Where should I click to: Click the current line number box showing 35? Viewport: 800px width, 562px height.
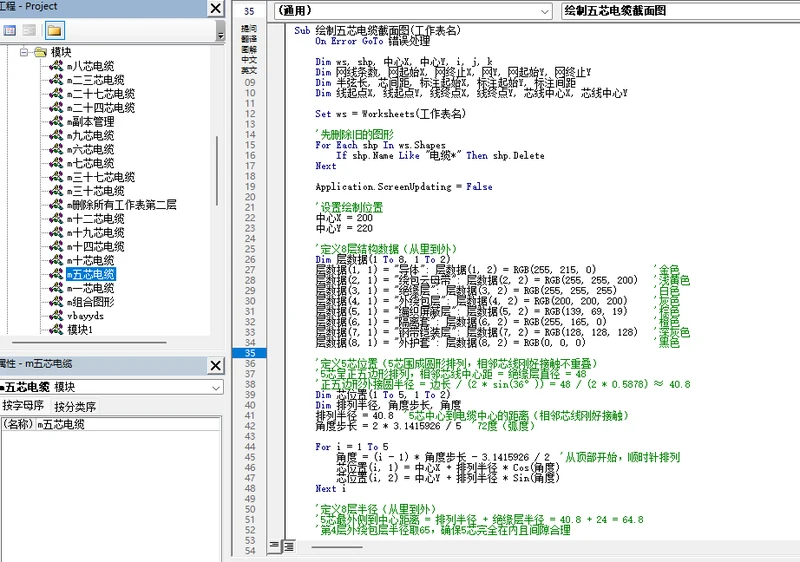coord(249,11)
